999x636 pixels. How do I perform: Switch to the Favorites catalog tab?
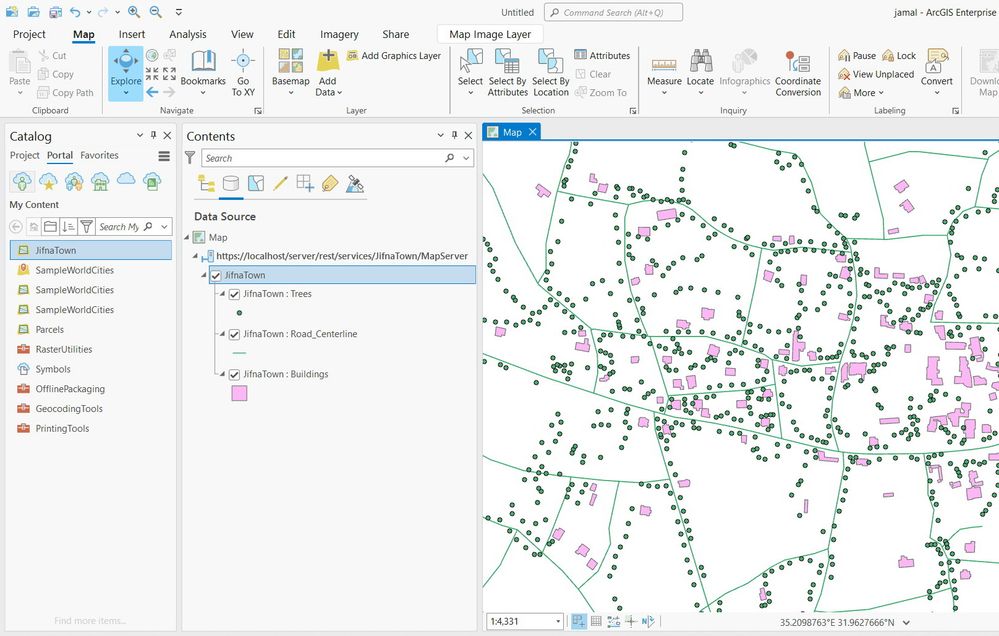coord(99,156)
